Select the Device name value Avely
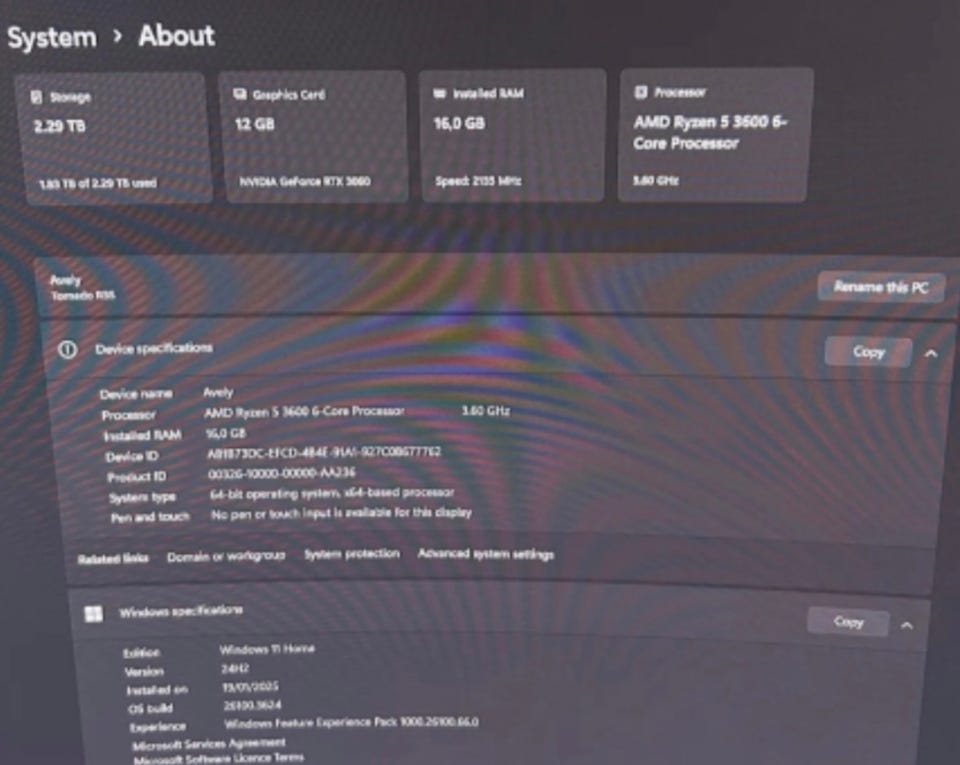960x765 pixels. [218, 392]
